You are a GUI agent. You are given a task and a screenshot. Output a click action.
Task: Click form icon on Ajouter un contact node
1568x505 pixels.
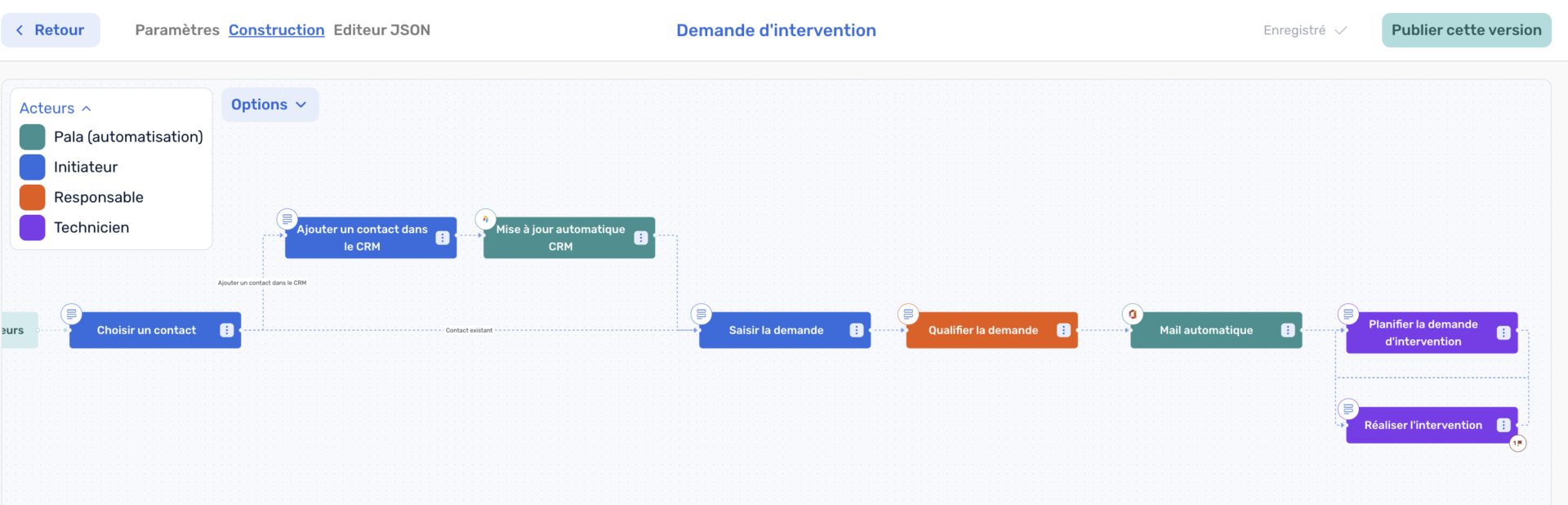pyautogui.click(x=287, y=219)
